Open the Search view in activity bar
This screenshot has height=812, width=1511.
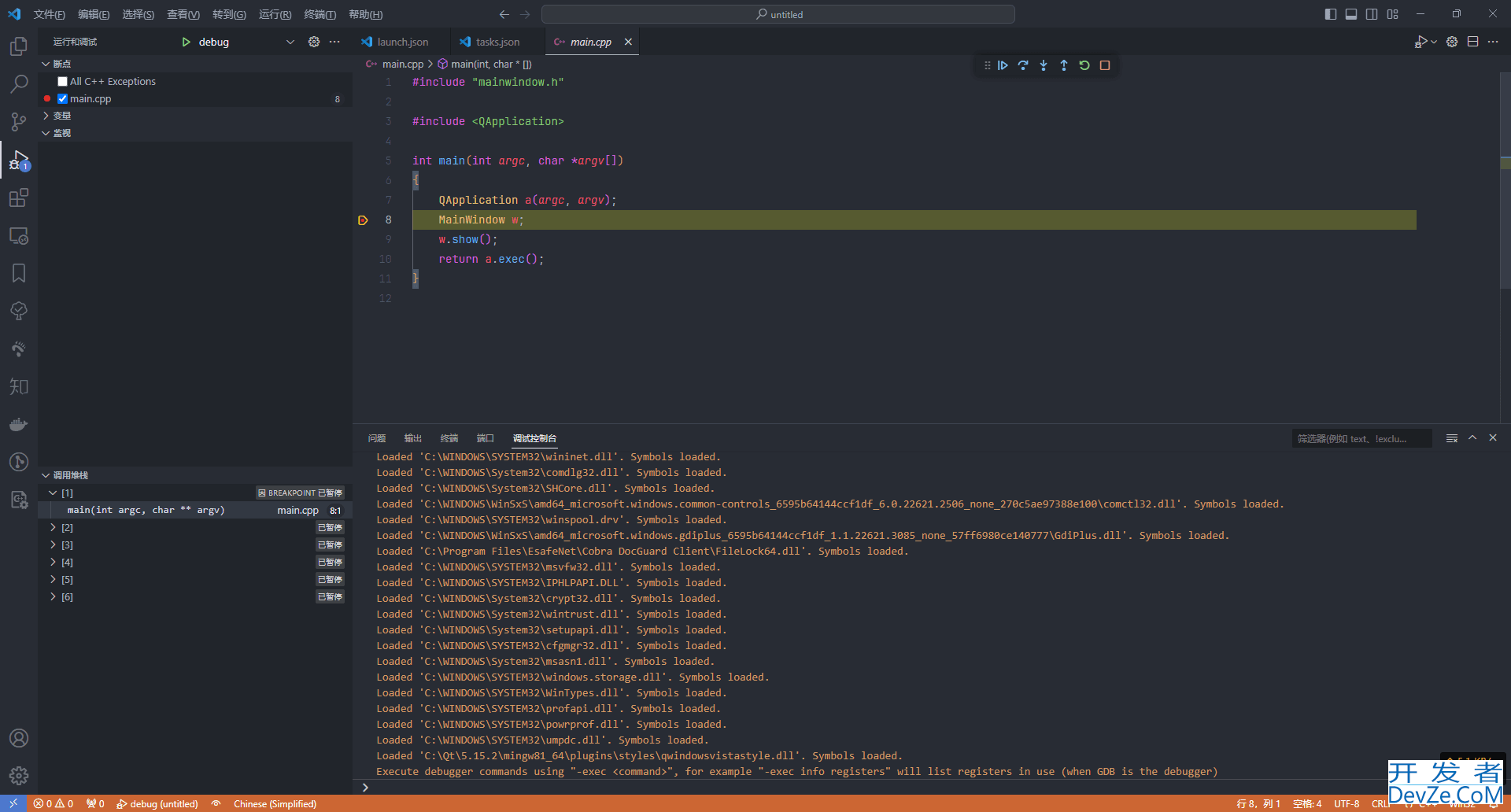[x=19, y=83]
